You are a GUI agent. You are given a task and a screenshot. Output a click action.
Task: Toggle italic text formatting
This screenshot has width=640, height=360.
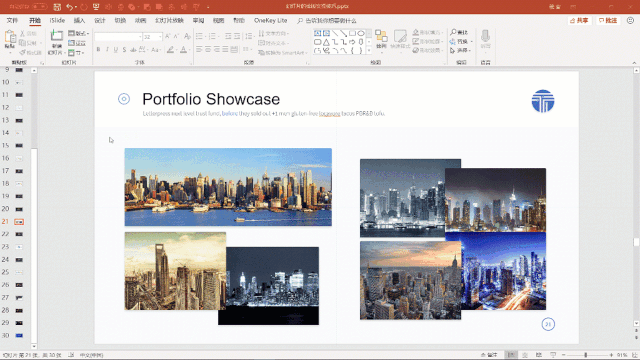click(107, 50)
